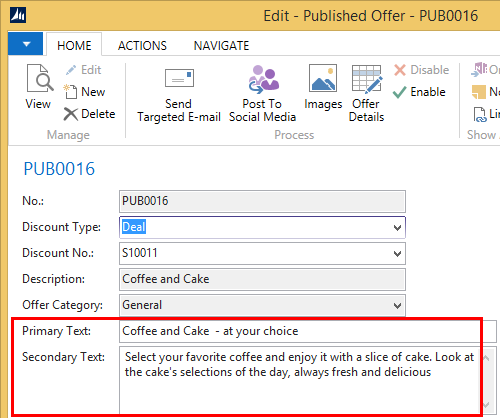This screenshot has height=418, width=500.
Task: Click the Disable button
Action: pyautogui.click(x=421, y=70)
